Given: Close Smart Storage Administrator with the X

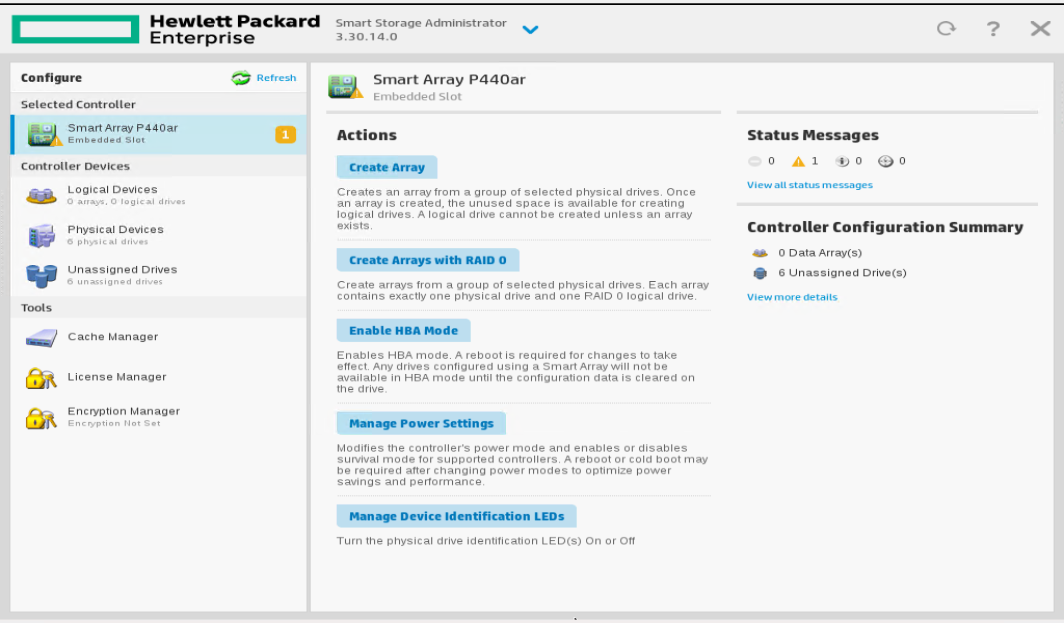Looking at the screenshot, I should click(x=1040, y=29).
